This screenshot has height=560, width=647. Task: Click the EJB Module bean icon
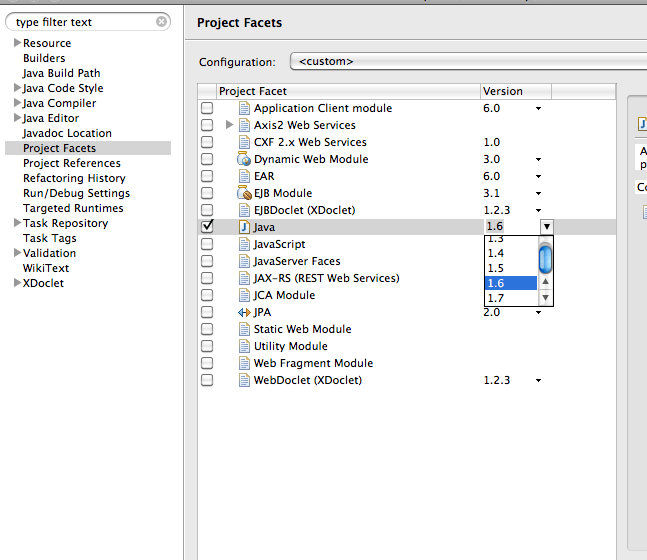(244, 193)
